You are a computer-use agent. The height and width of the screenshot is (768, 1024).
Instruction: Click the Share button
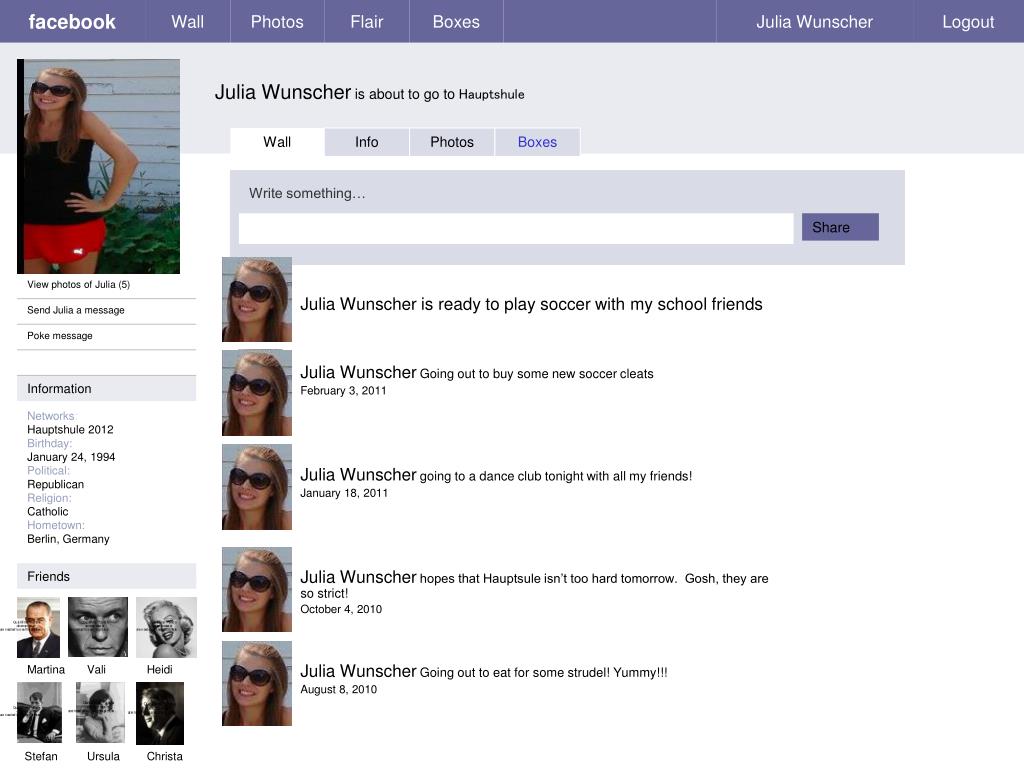pyautogui.click(x=840, y=227)
